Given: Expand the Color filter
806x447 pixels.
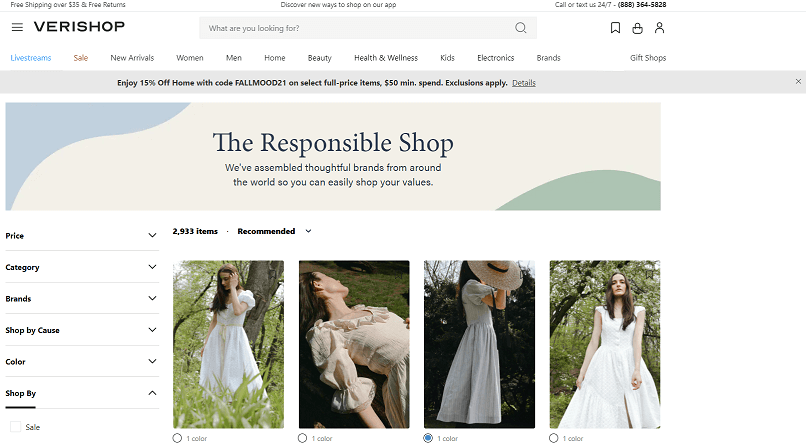Looking at the screenshot, I should click(82, 362).
